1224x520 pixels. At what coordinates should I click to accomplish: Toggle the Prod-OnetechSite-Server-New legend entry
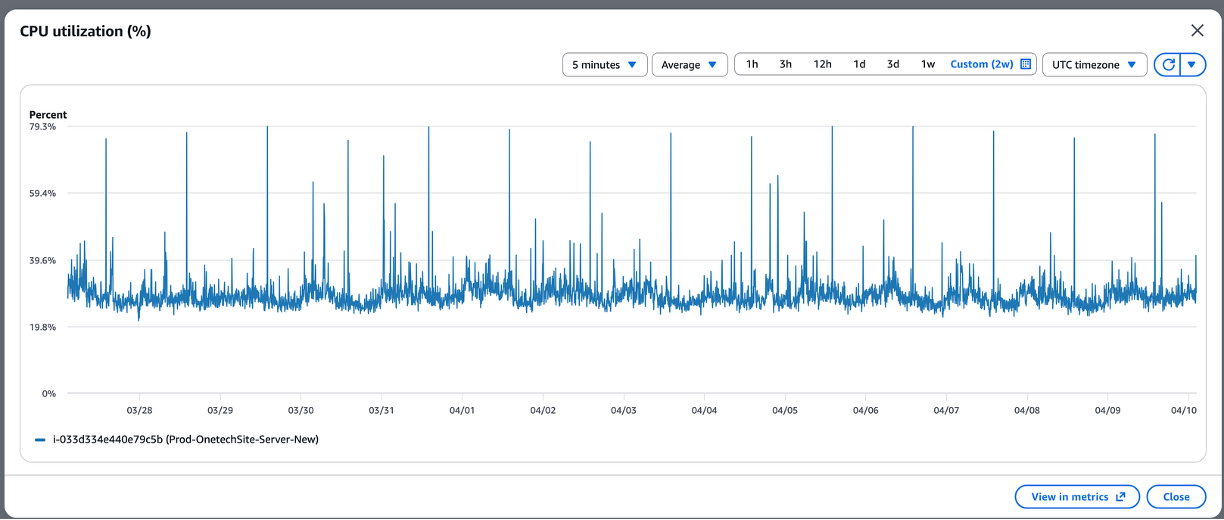pos(185,439)
